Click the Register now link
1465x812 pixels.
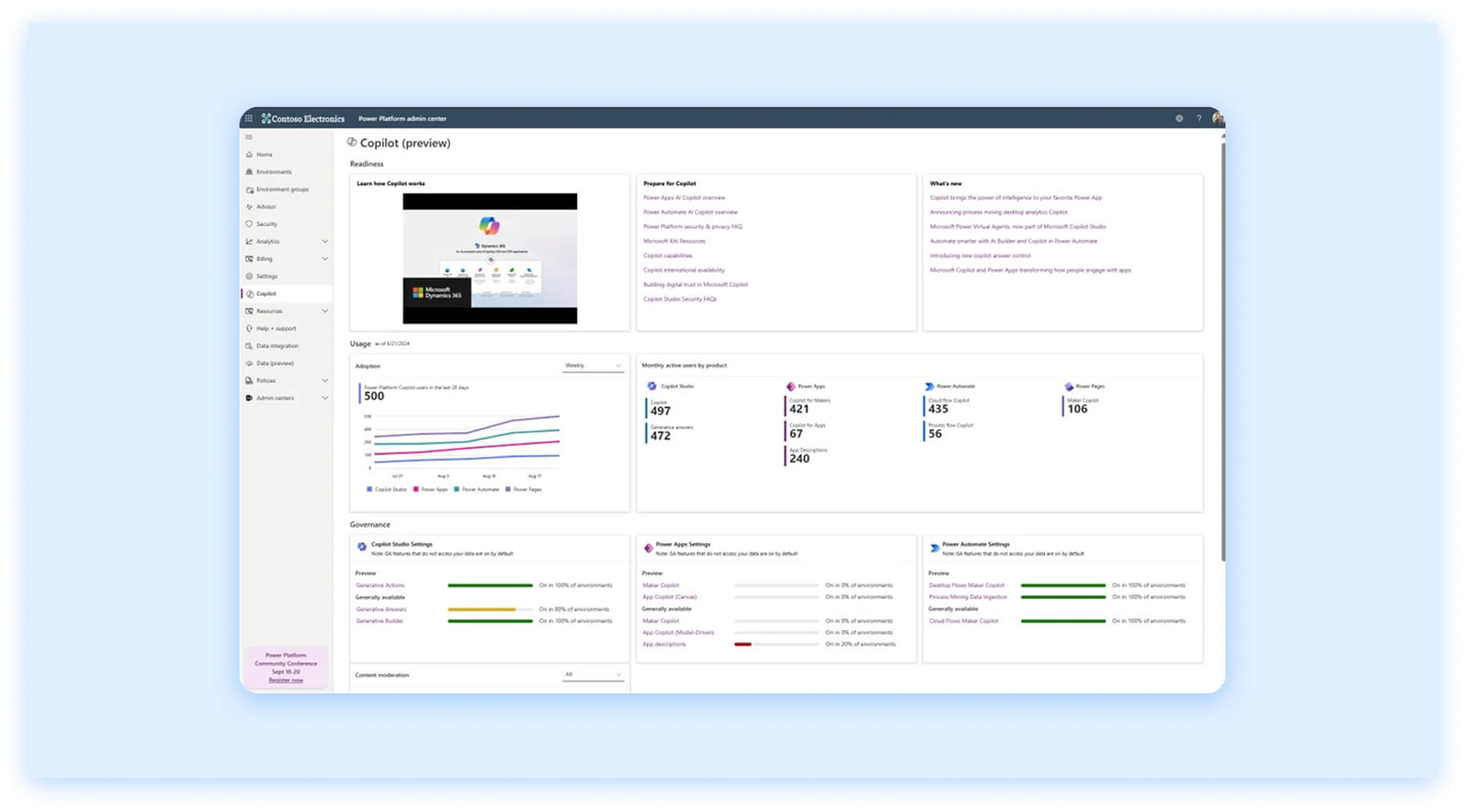[286, 680]
